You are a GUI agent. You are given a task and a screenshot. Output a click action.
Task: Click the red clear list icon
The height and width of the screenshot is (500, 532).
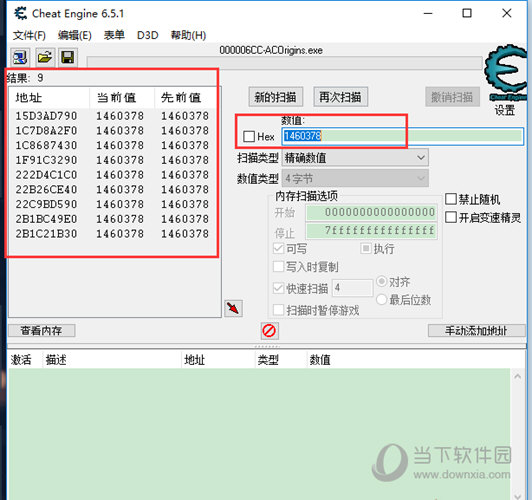coord(269,331)
